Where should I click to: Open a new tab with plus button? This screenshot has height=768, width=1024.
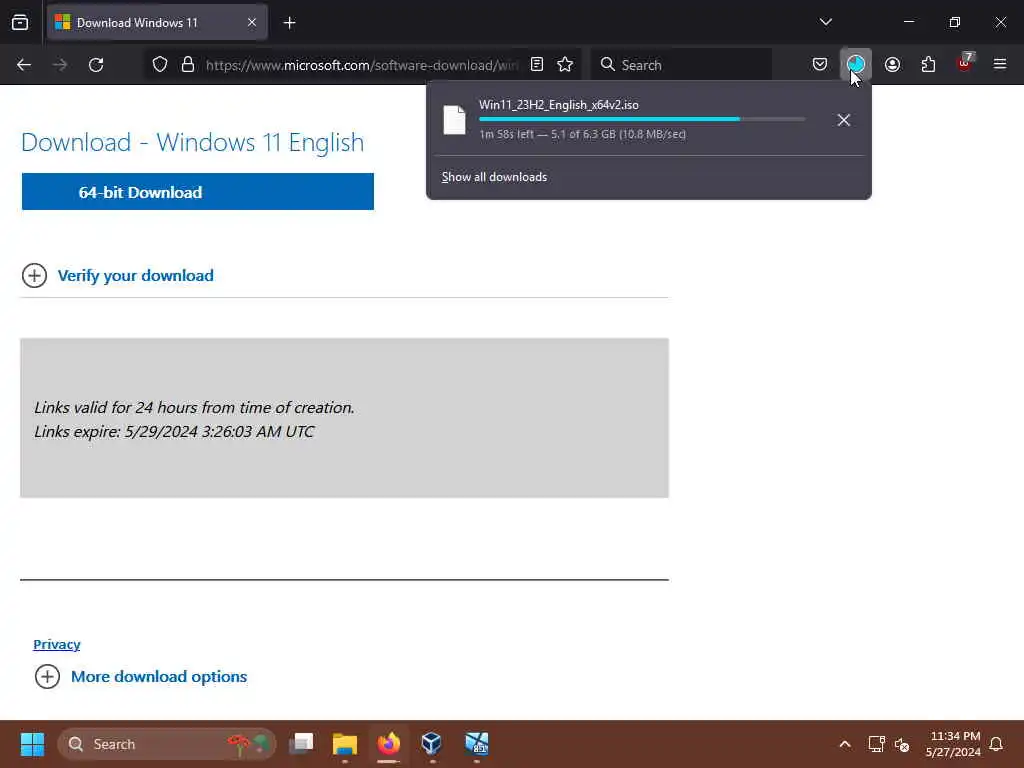pyautogui.click(x=289, y=23)
